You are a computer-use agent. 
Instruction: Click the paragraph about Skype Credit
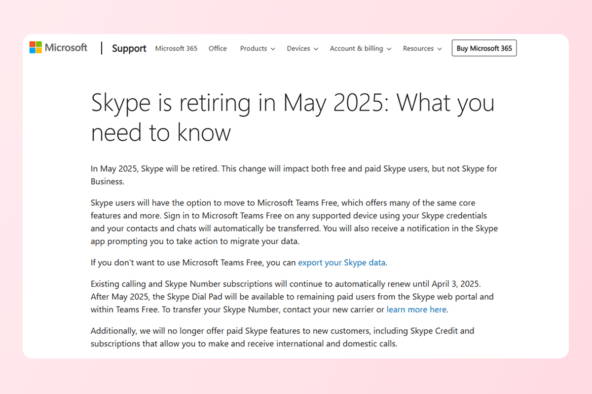282,337
